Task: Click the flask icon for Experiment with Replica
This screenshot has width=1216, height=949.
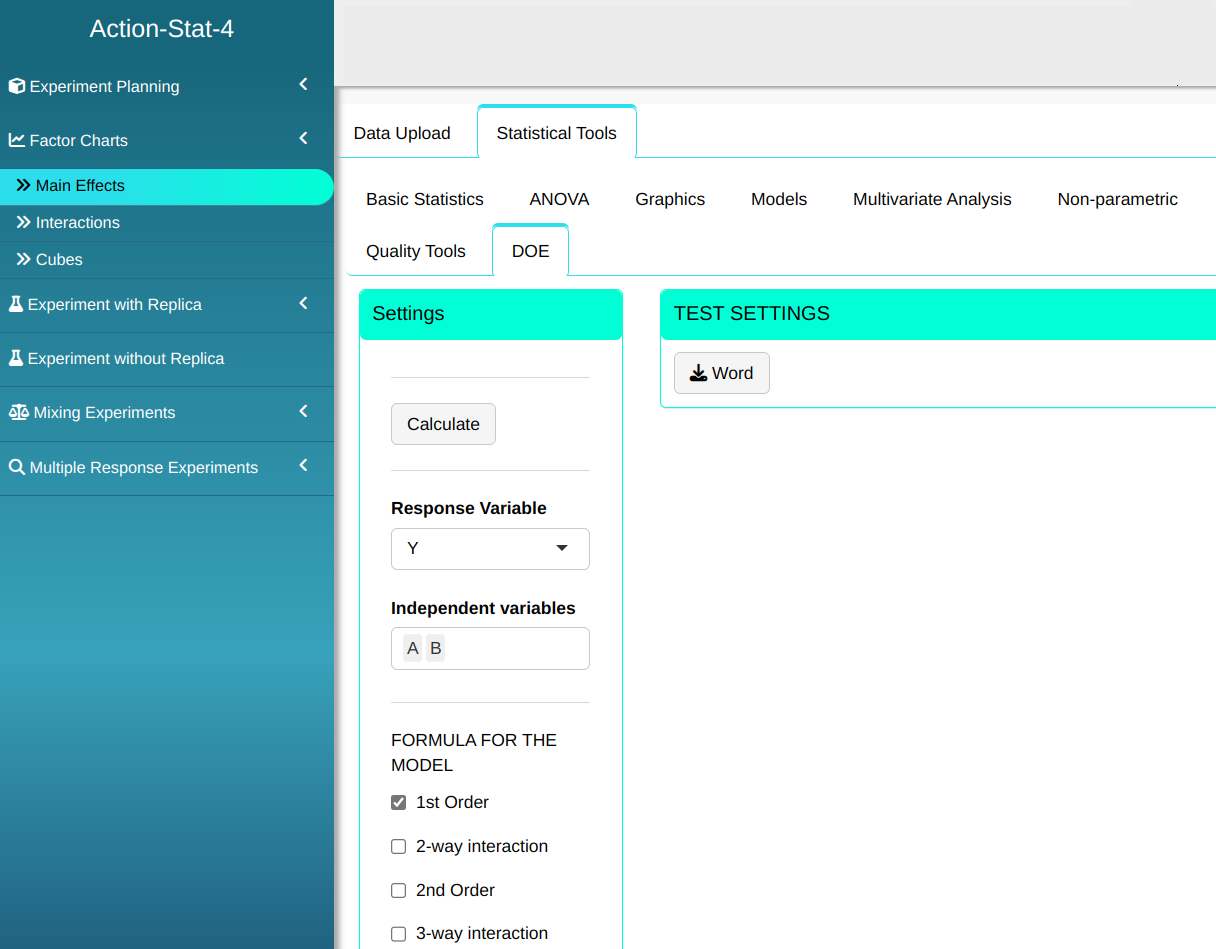Action: pos(16,304)
